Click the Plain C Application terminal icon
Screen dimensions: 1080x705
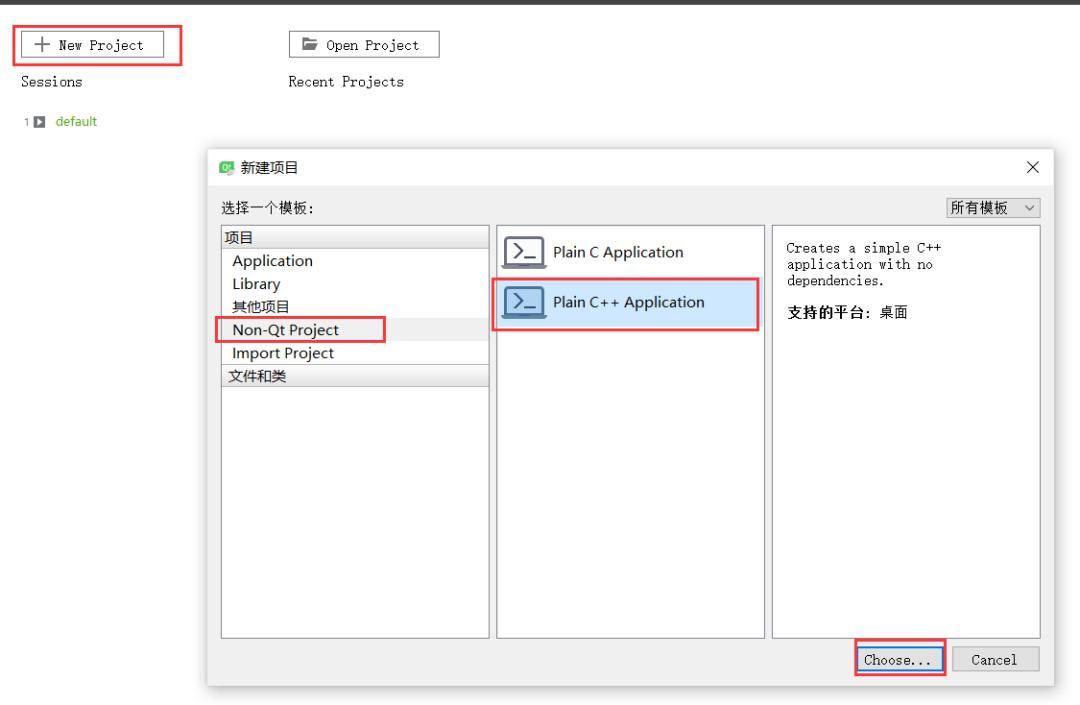(x=524, y=252)
